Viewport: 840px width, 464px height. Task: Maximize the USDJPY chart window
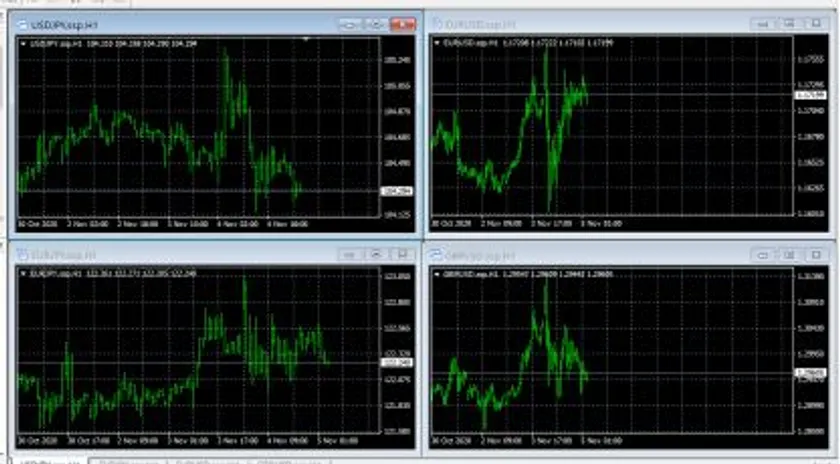(376, 25)
